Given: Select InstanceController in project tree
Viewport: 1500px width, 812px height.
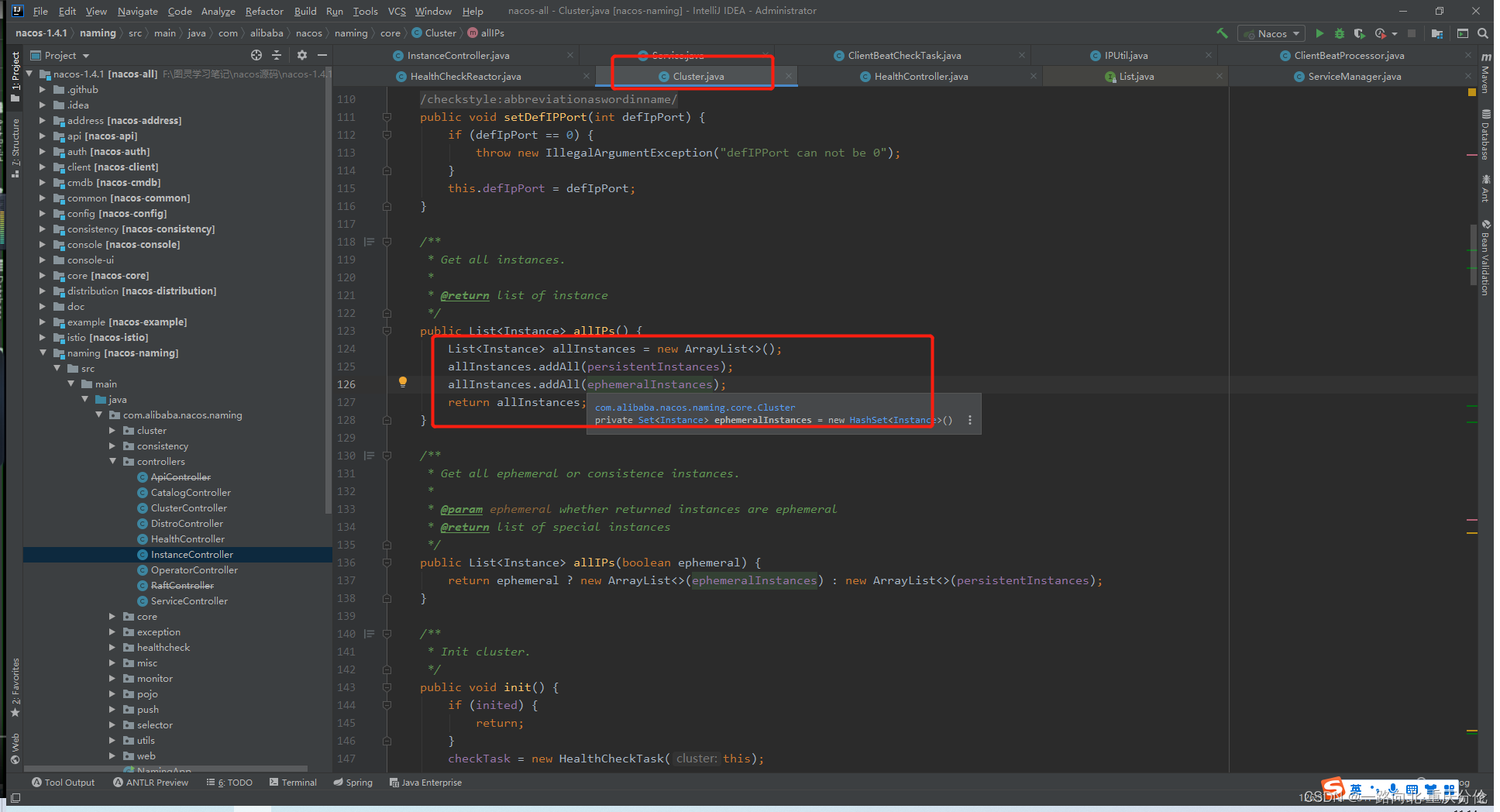Looking at the screenshot, I should coord(191,554).
